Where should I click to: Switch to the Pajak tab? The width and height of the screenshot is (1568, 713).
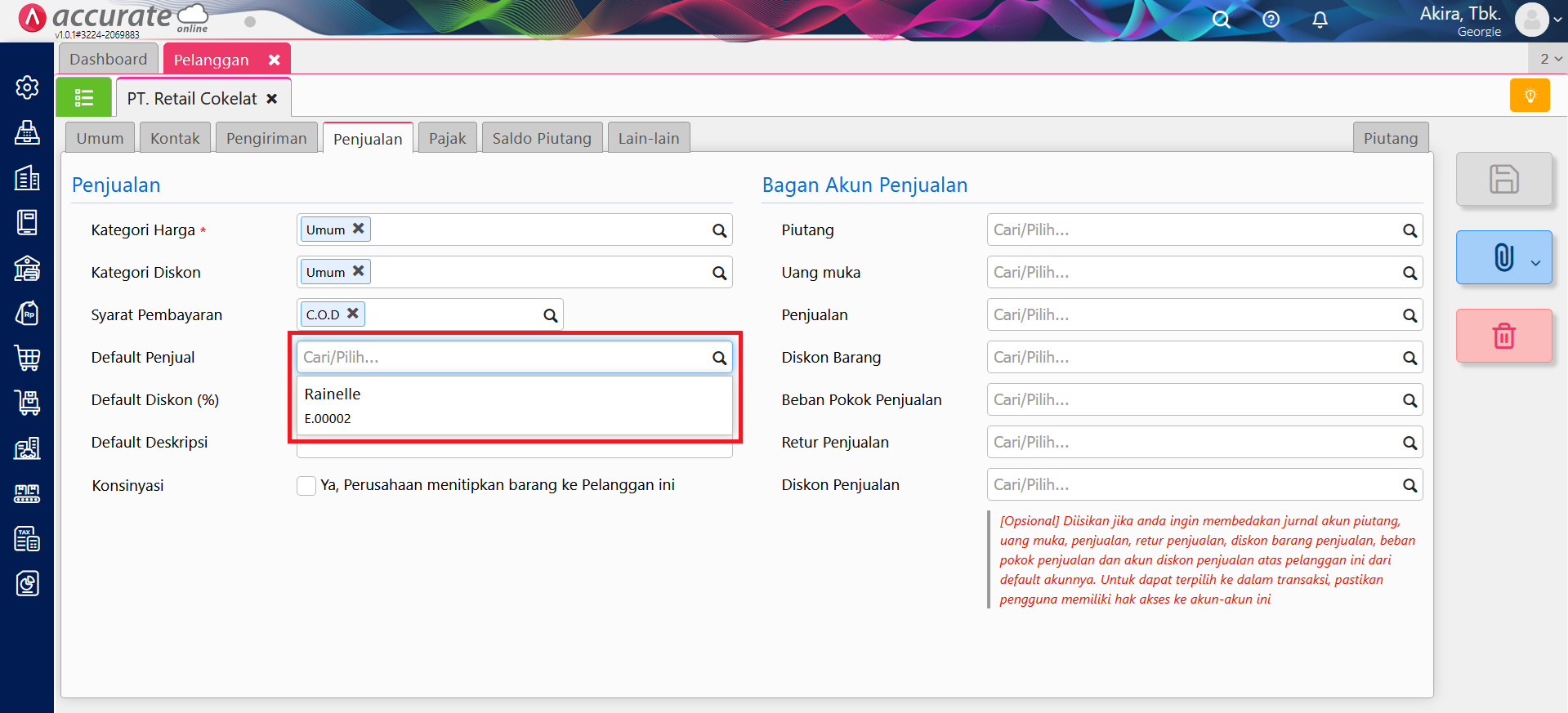pos(447,138)
